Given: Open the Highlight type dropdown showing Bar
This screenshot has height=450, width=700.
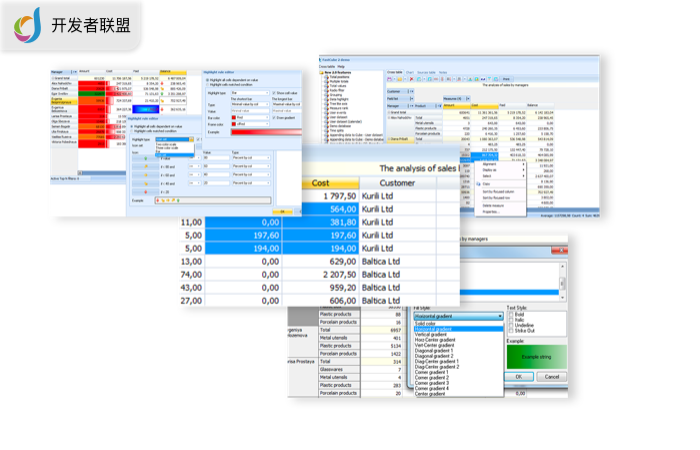Looking at the screenshot, I should pos(252,91).
